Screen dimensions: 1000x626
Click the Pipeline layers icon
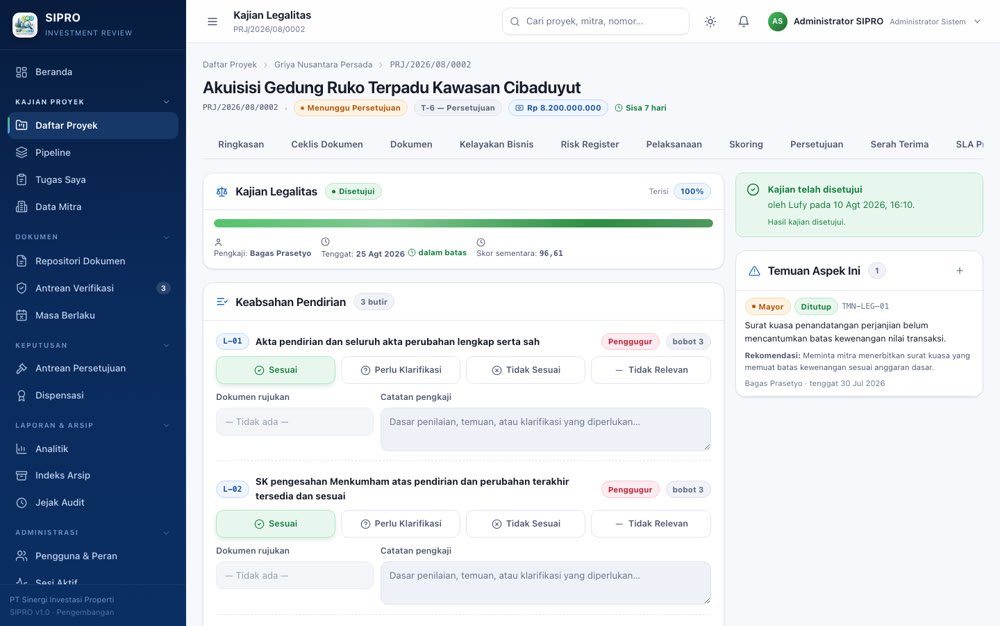(x=22, y=152)
